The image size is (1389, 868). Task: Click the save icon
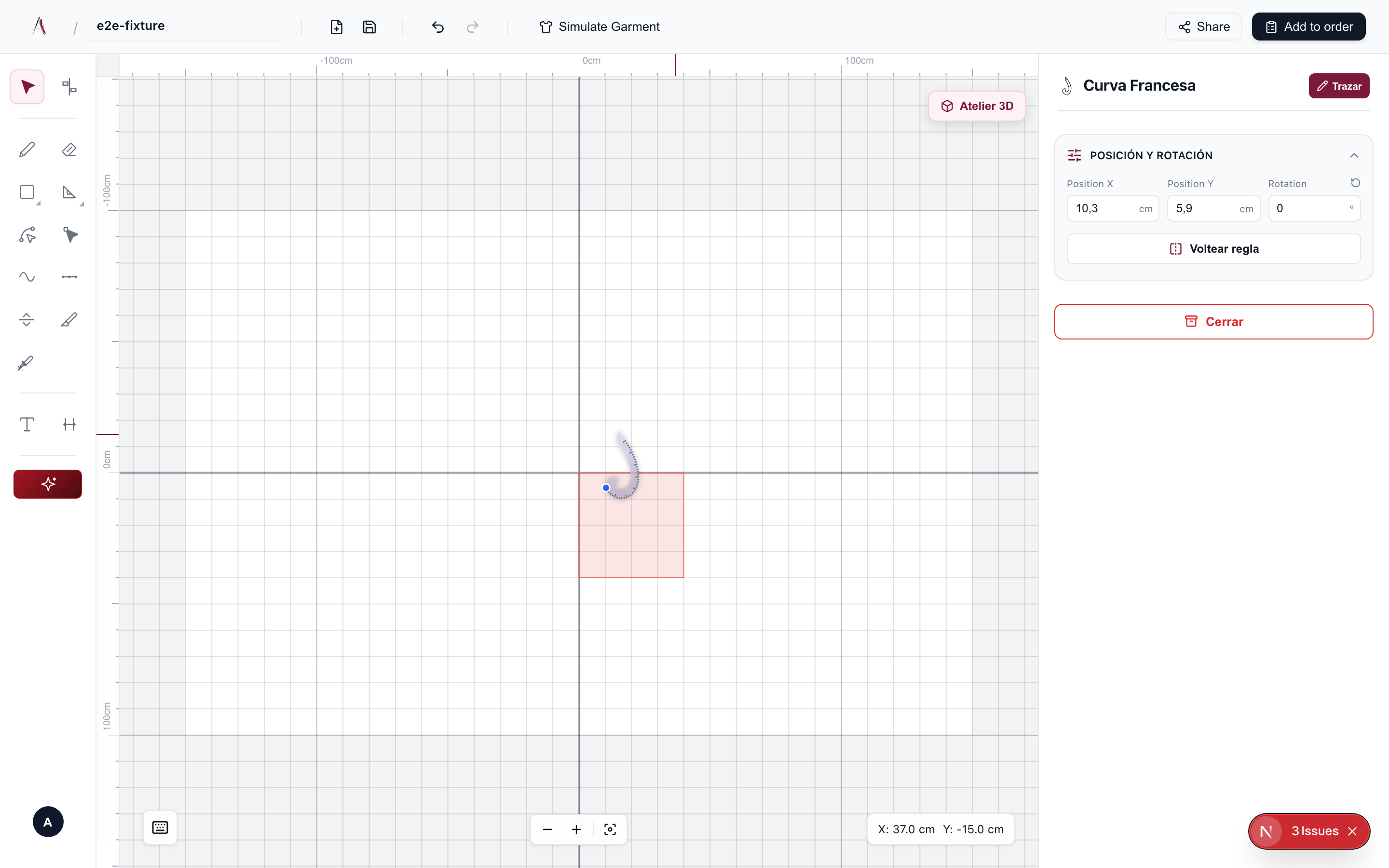click(x=369, y=27)
